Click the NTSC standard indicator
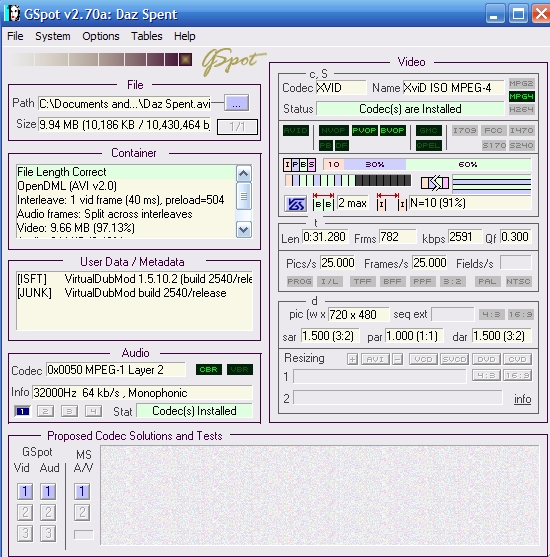This screenshot has width=550, height=557. [x=518, y=281]
